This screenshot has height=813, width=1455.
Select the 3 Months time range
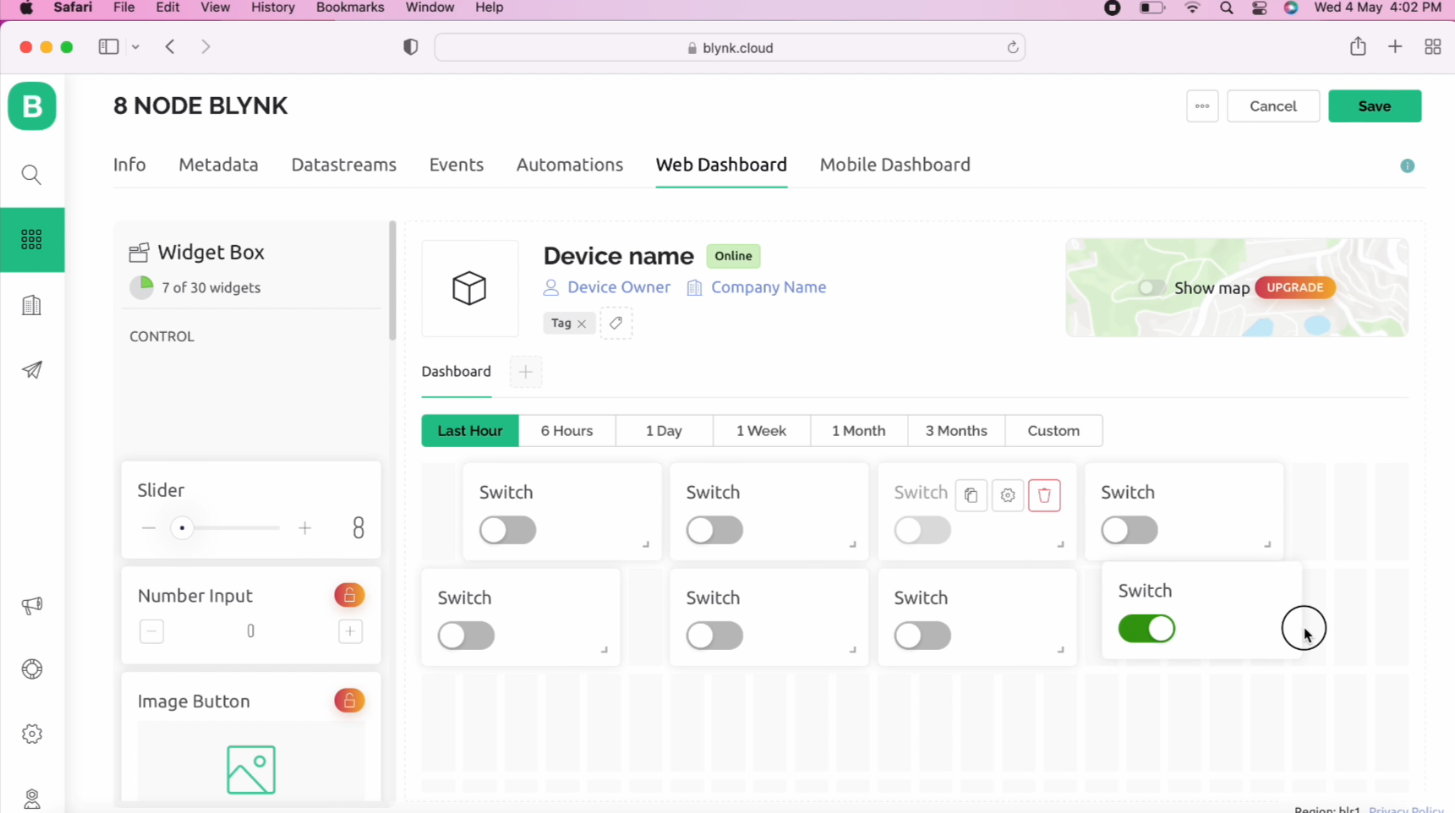[x=956, y=431]
